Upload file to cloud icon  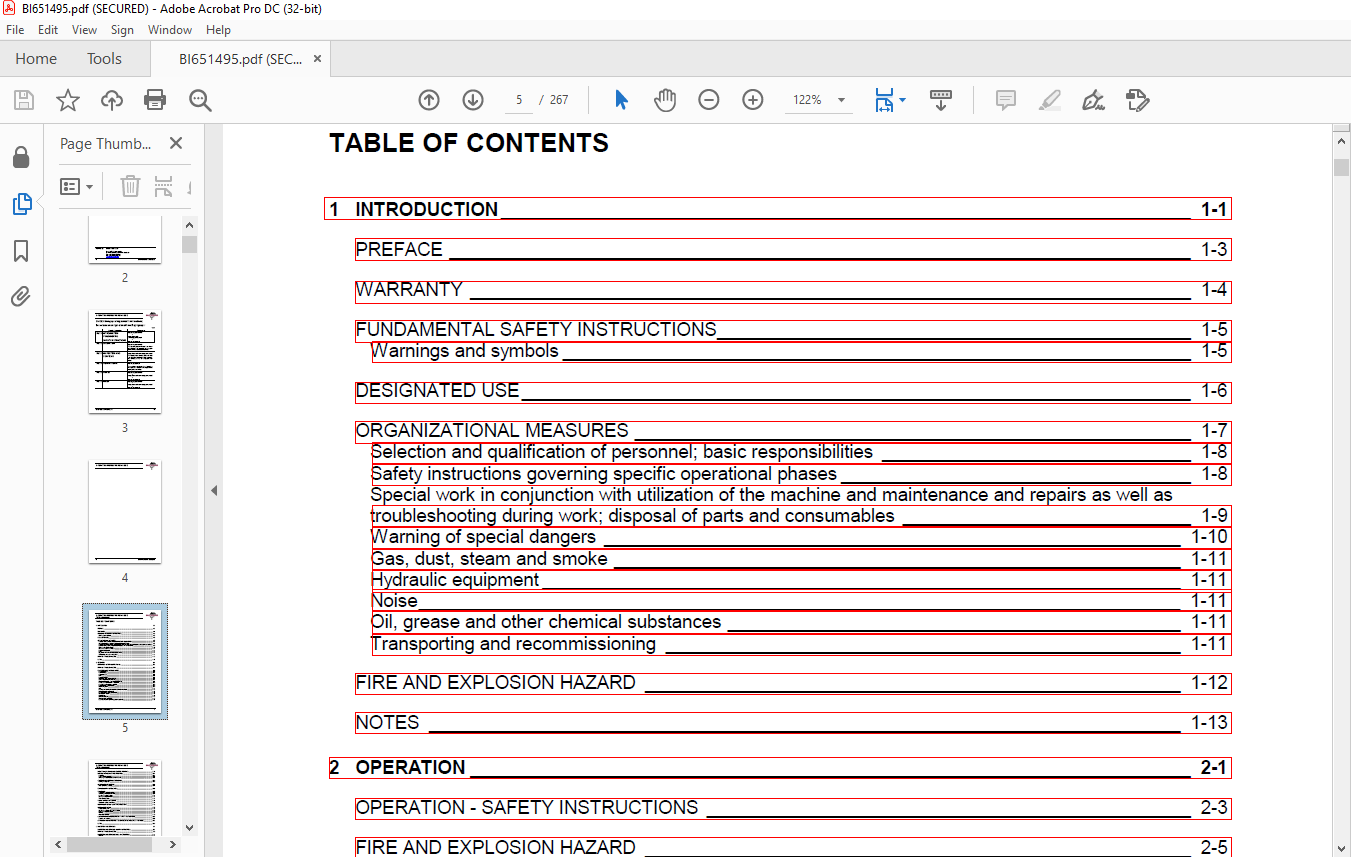(x=112, y=100)
